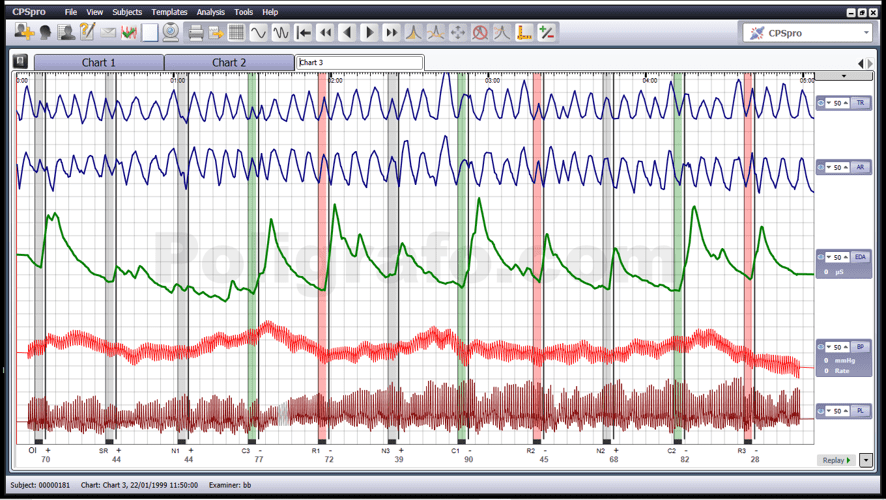Increase the AR channel gain with up arrow
Screen dimensions: 886x500
pyautogui.click(x=846, y=167)
